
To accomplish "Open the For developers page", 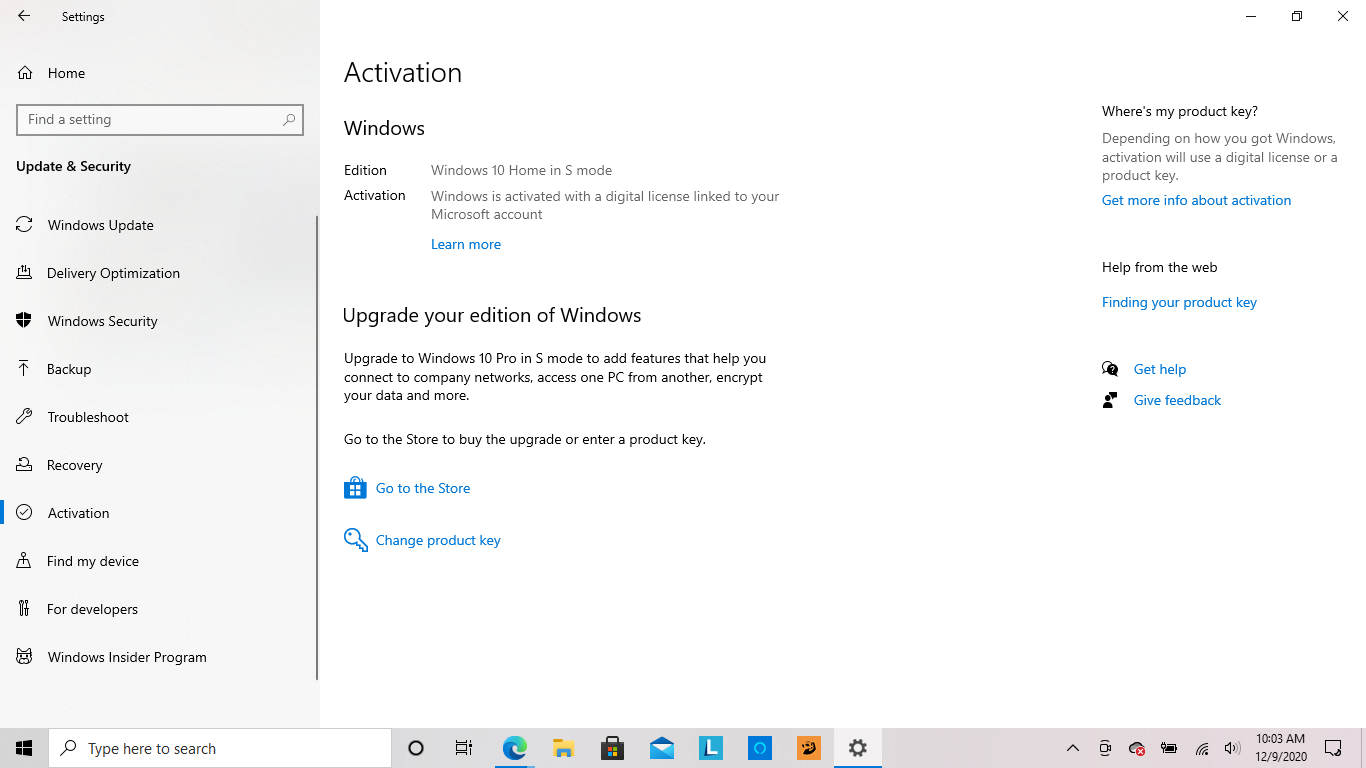I will [160, 609].
